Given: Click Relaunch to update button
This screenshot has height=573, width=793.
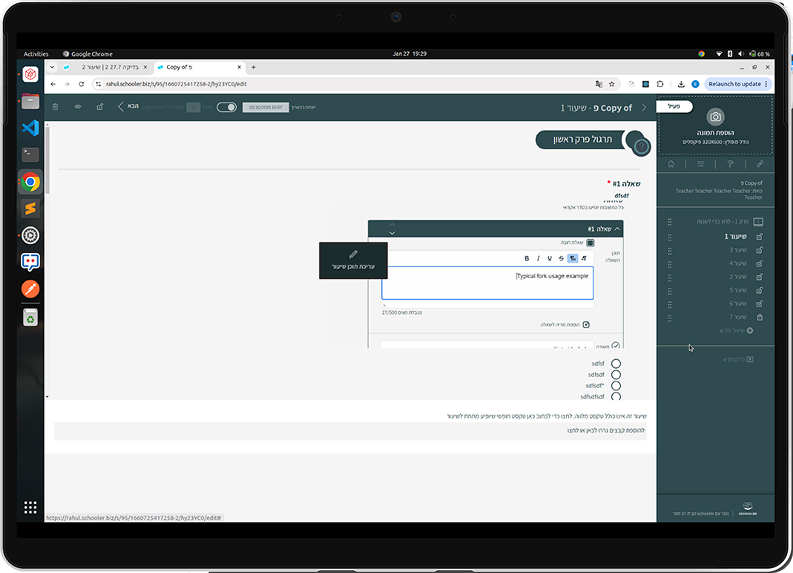Looking at the screenshot, I should coord(737,84).
